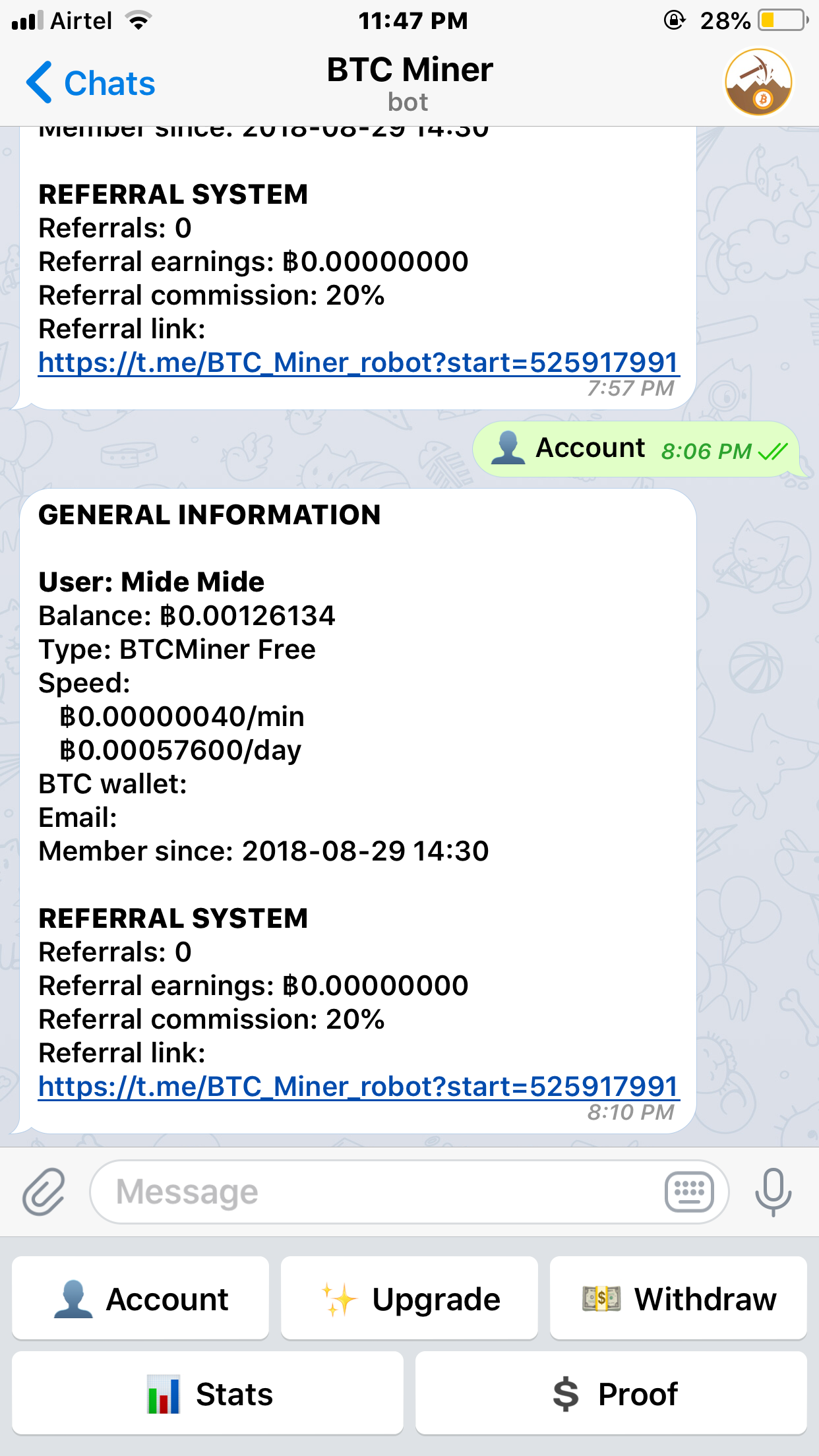Toggle the bot keyboard icon in message field
Image resolution: width=819 pixels, height=1456 pixels.
coord(689,1192)
